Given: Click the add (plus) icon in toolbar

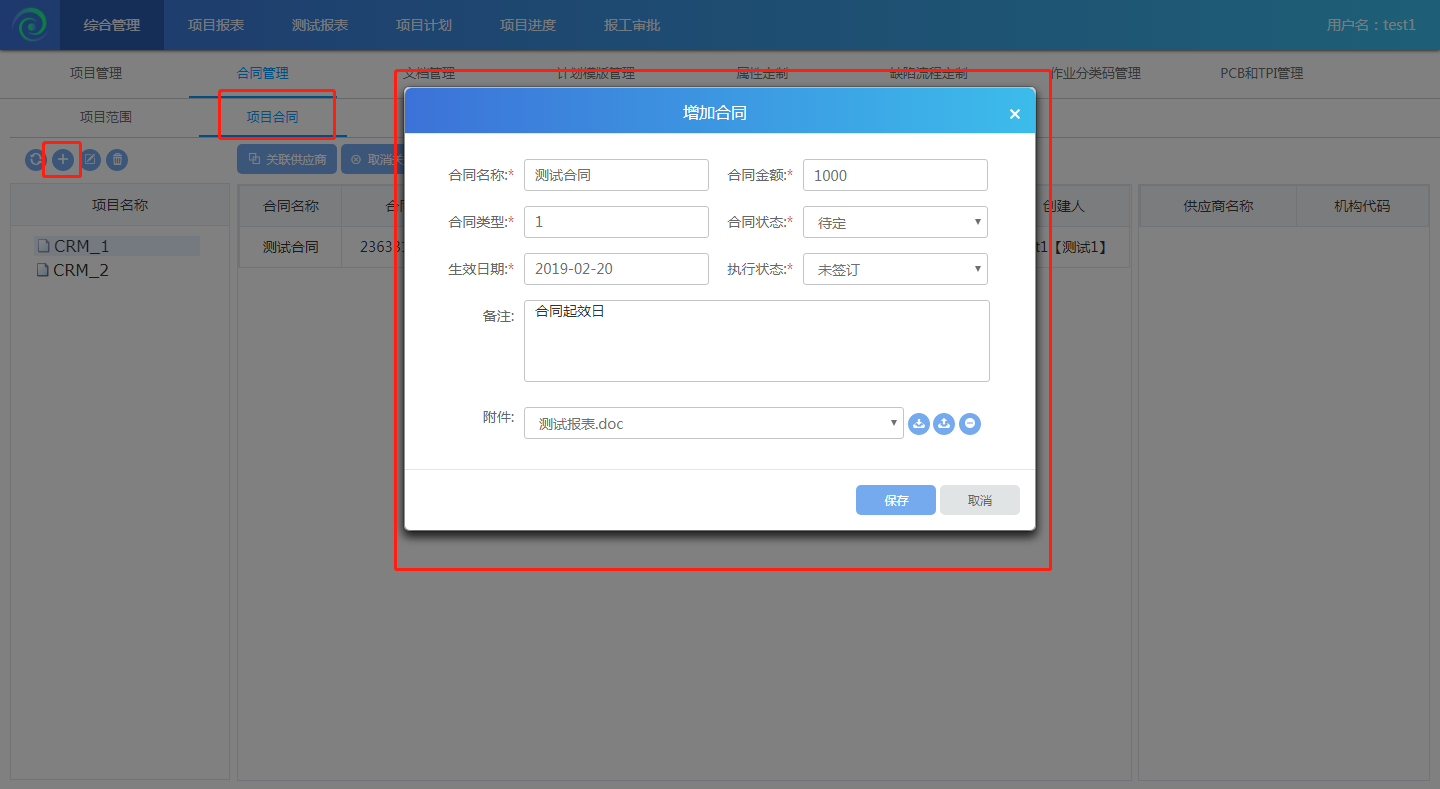Looking at the screenshot, I should click(63, 159).
